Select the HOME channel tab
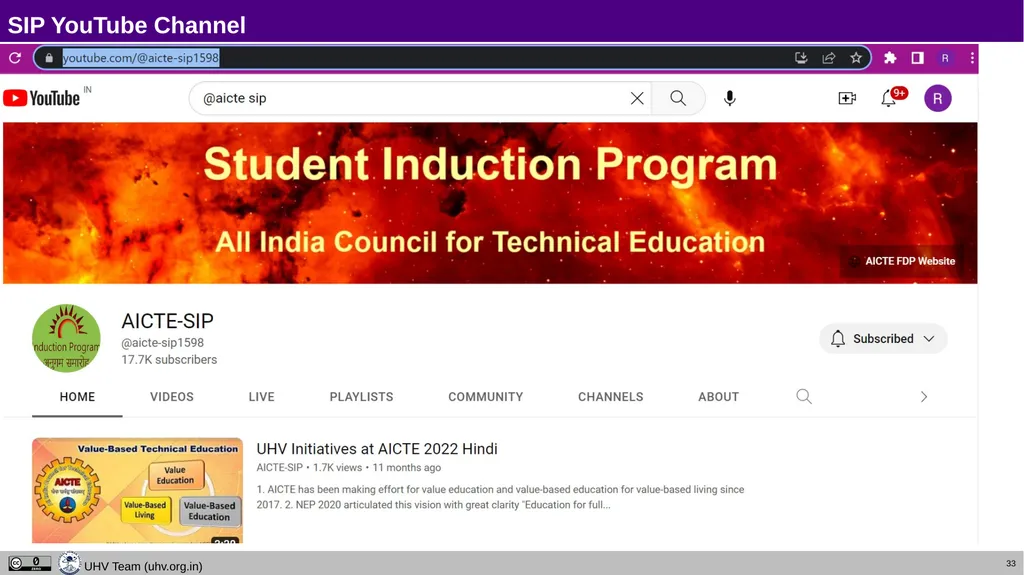The width and height of the screenshot is (1024, 575). pos(77,397)
